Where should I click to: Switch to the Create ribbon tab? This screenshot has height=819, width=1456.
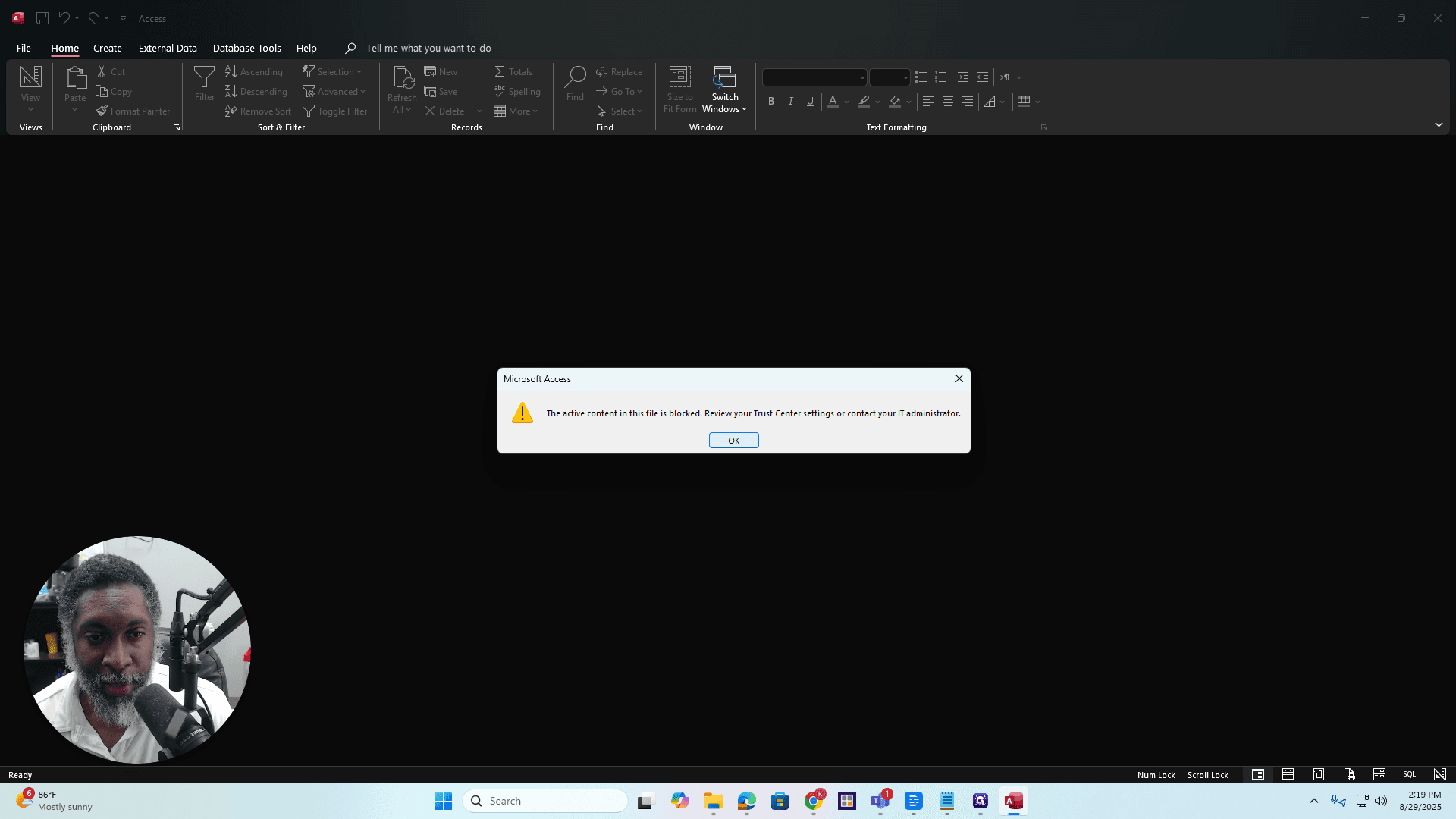tap(108, 48)
